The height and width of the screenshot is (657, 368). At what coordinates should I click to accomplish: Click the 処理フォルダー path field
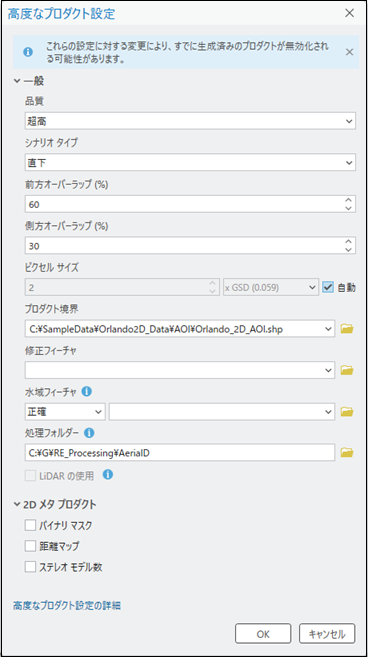pos(180,453)
